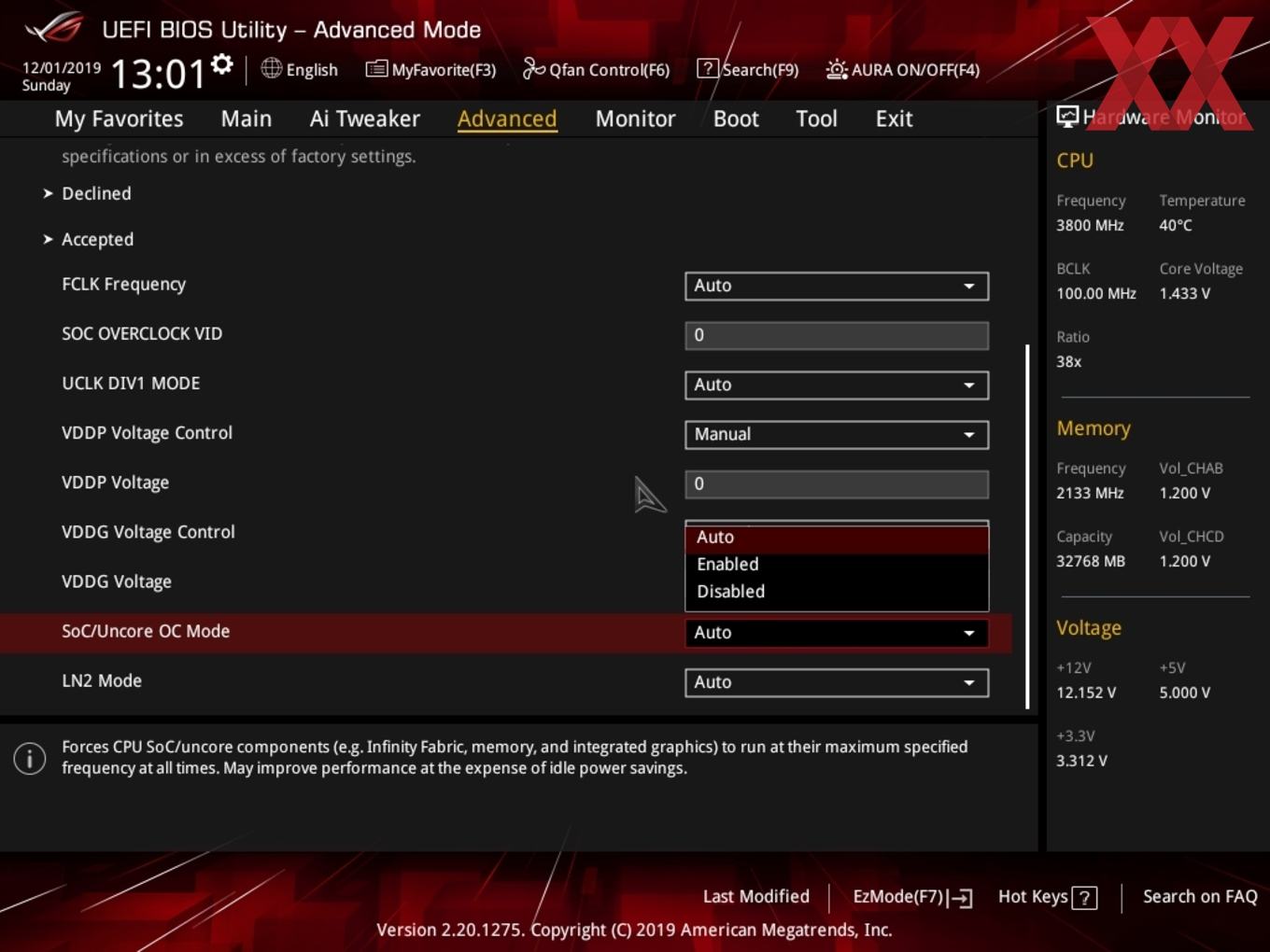The image size is (1270, 952).
Task: Go to the Monitor tab
Action: click(635, 119)
